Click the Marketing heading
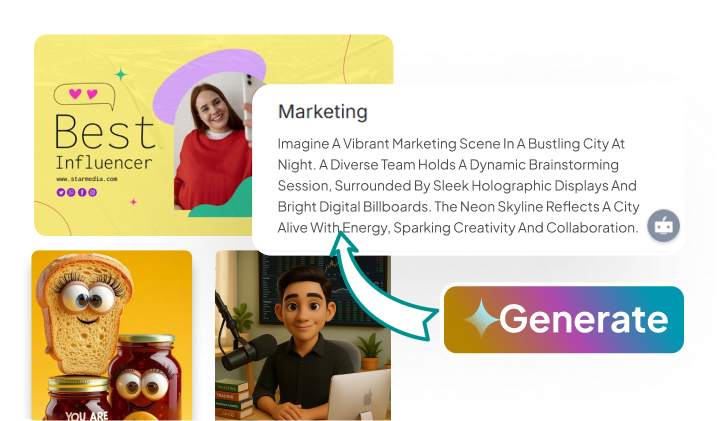This screenshot has height=421, width=717. [x=323, y=112]
